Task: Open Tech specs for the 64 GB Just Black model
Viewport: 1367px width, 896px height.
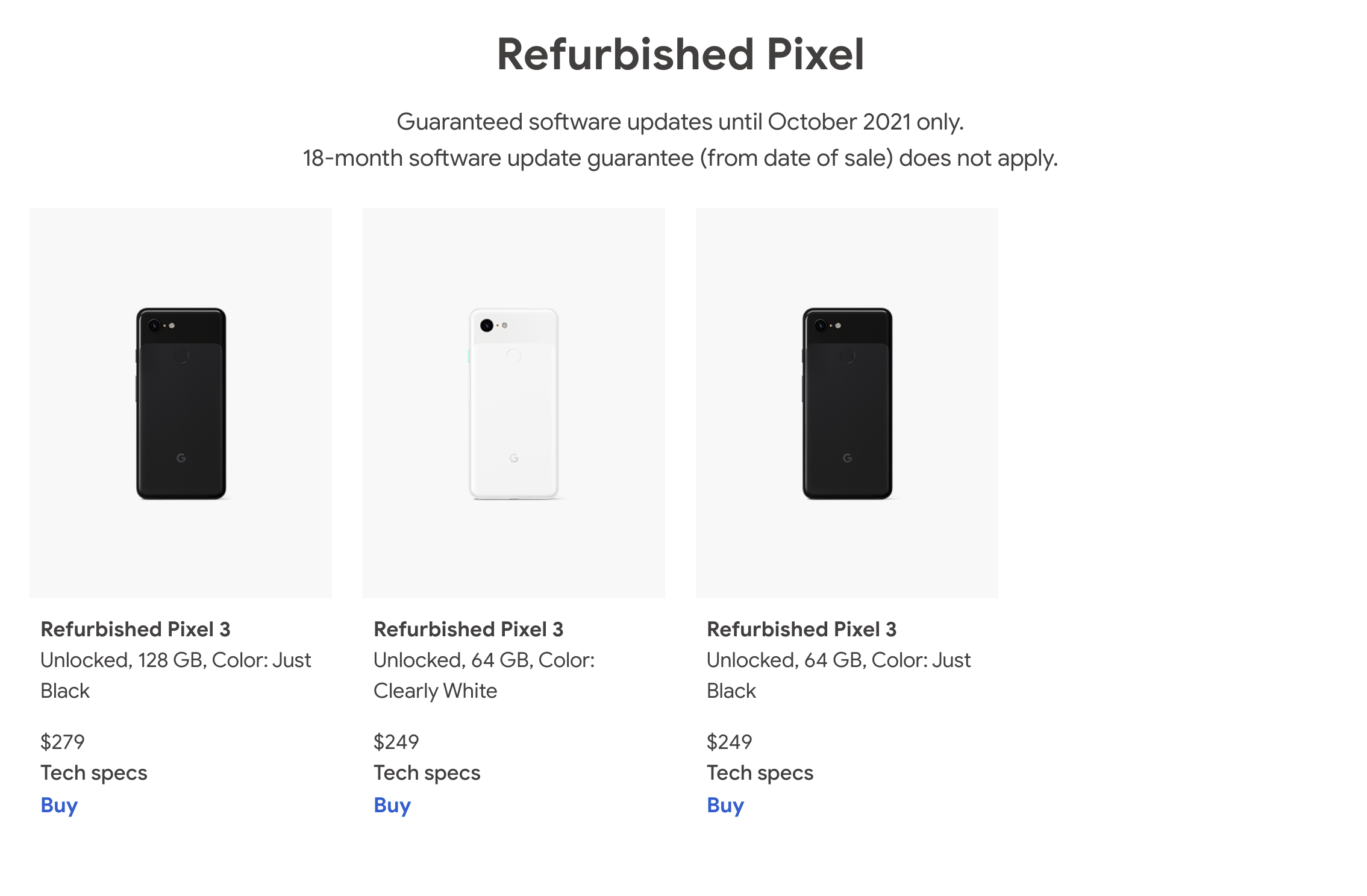Action: tap(760, 772)
